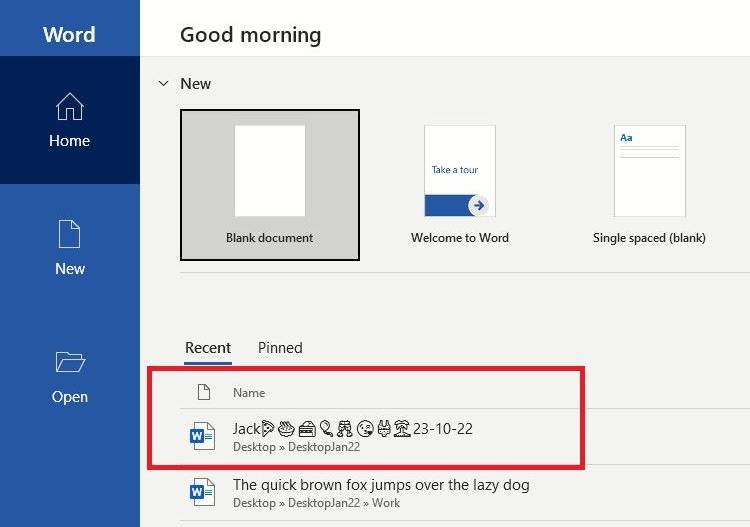Click the Word icon beside the Jack document

pyautogui.click(x=202, y=436)
